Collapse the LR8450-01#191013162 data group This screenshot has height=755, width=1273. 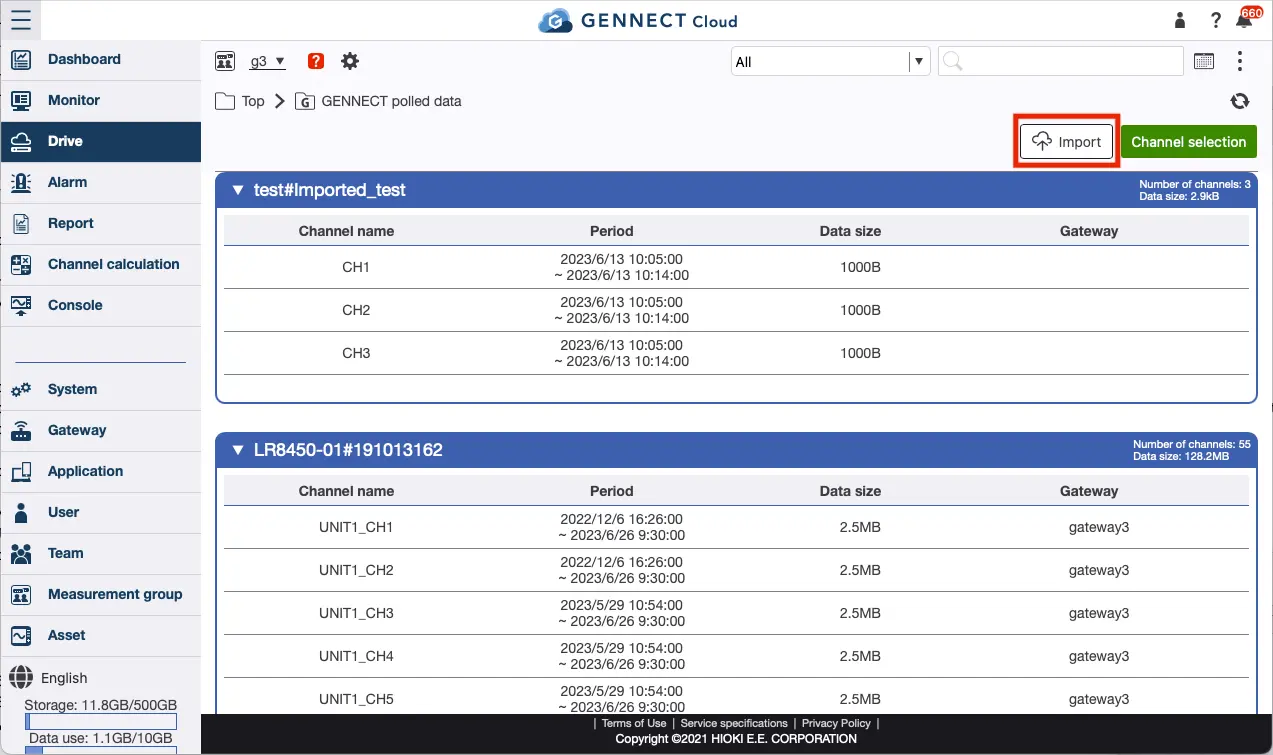tap(237, 449)
